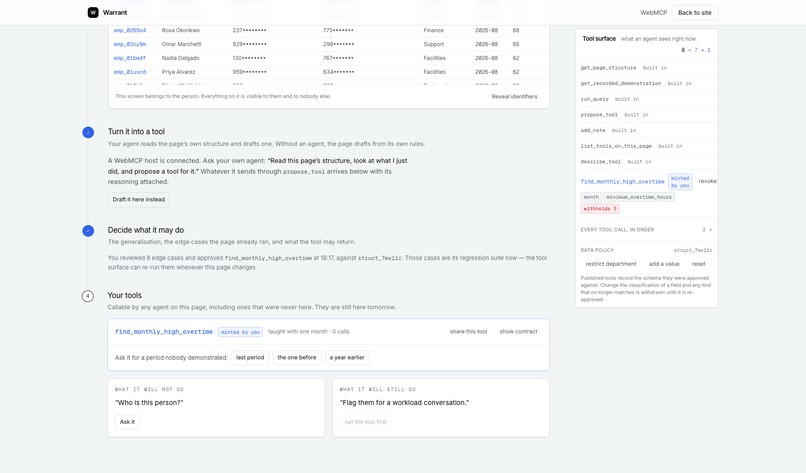This screenshot has height=473, width=806.
Task: Click the 8 = 7 + 1 tool count
Action: tap(695, 50)
